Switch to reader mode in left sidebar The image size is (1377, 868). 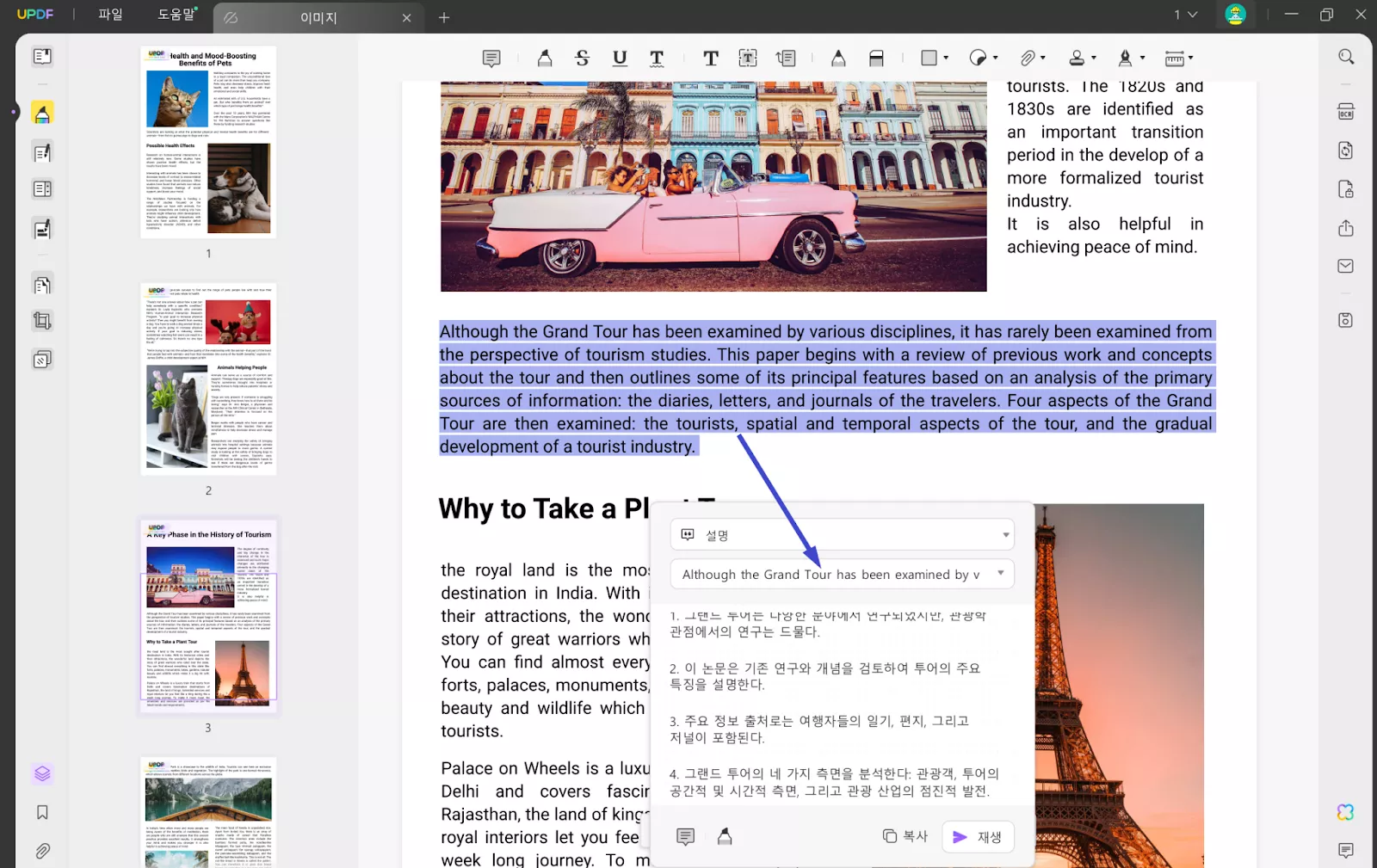42,57
